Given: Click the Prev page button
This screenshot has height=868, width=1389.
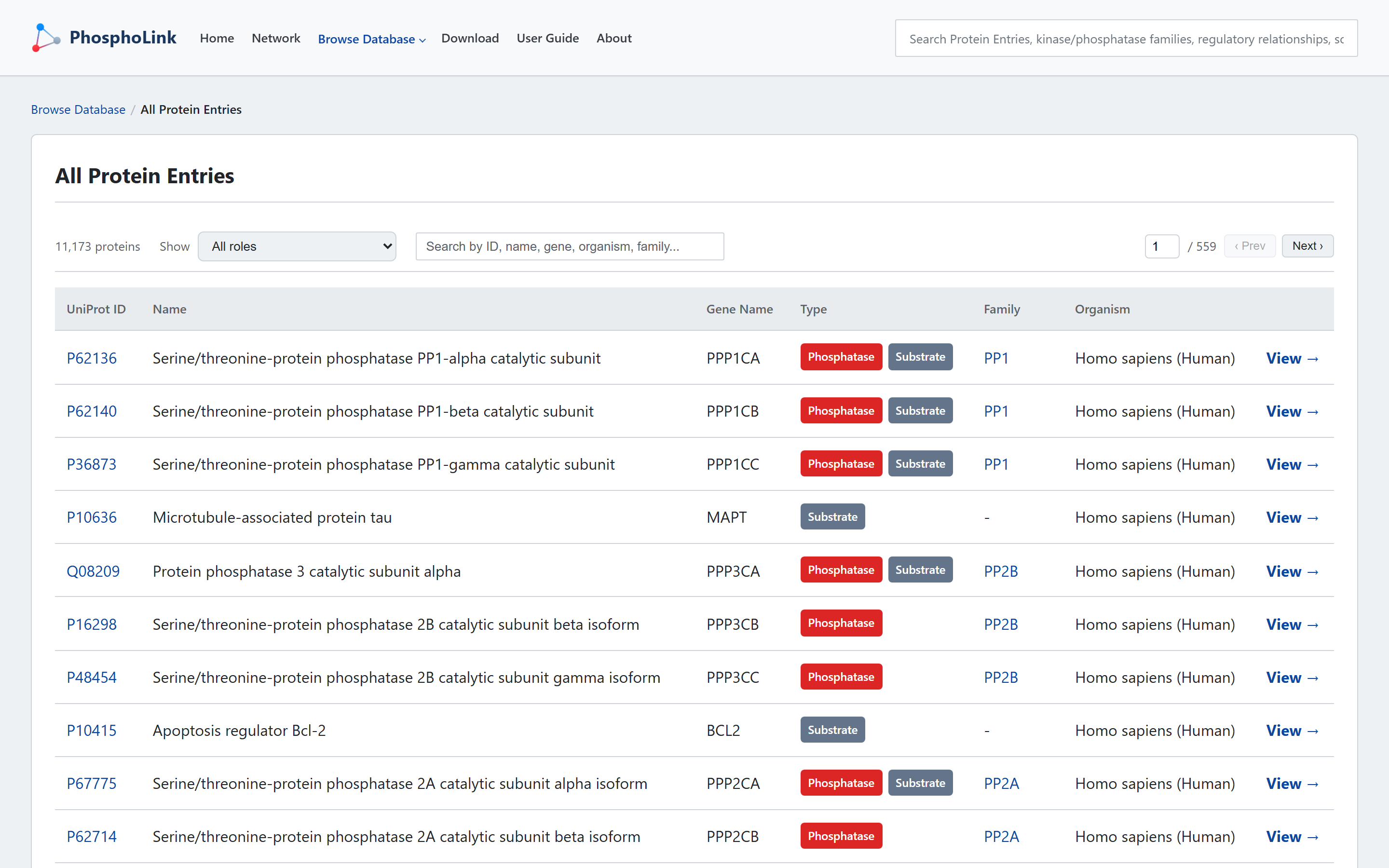Looking at the screenshot, I should click(x=1250, y=246).
